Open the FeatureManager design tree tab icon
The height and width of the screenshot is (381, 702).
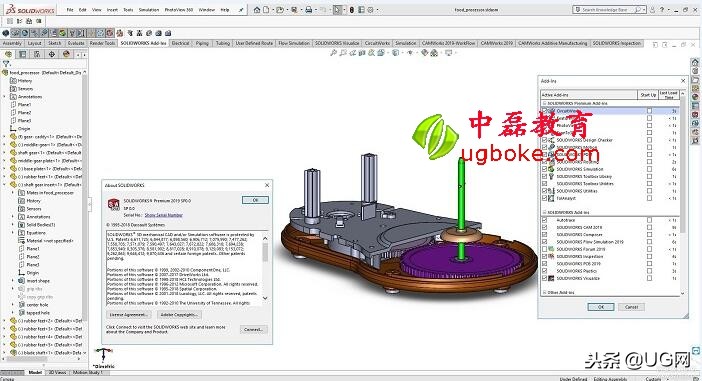tap(8, 54)
